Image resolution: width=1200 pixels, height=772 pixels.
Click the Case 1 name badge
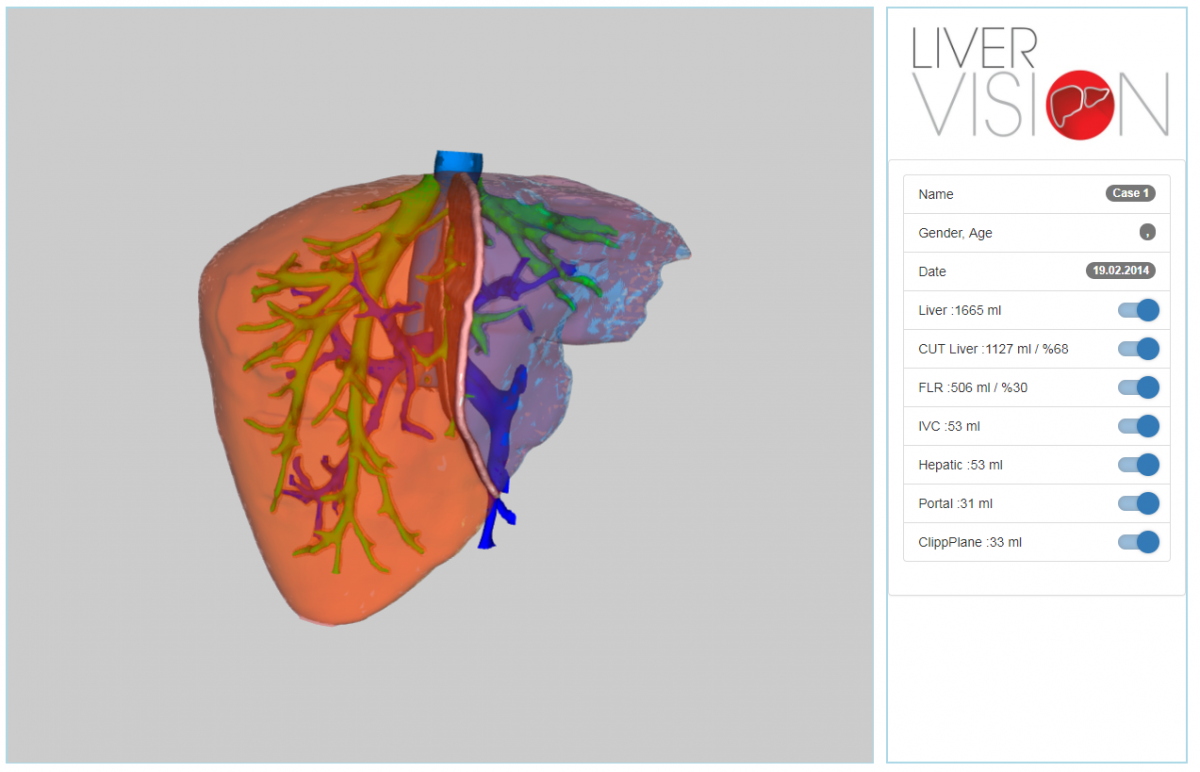tap(1130, 194)
